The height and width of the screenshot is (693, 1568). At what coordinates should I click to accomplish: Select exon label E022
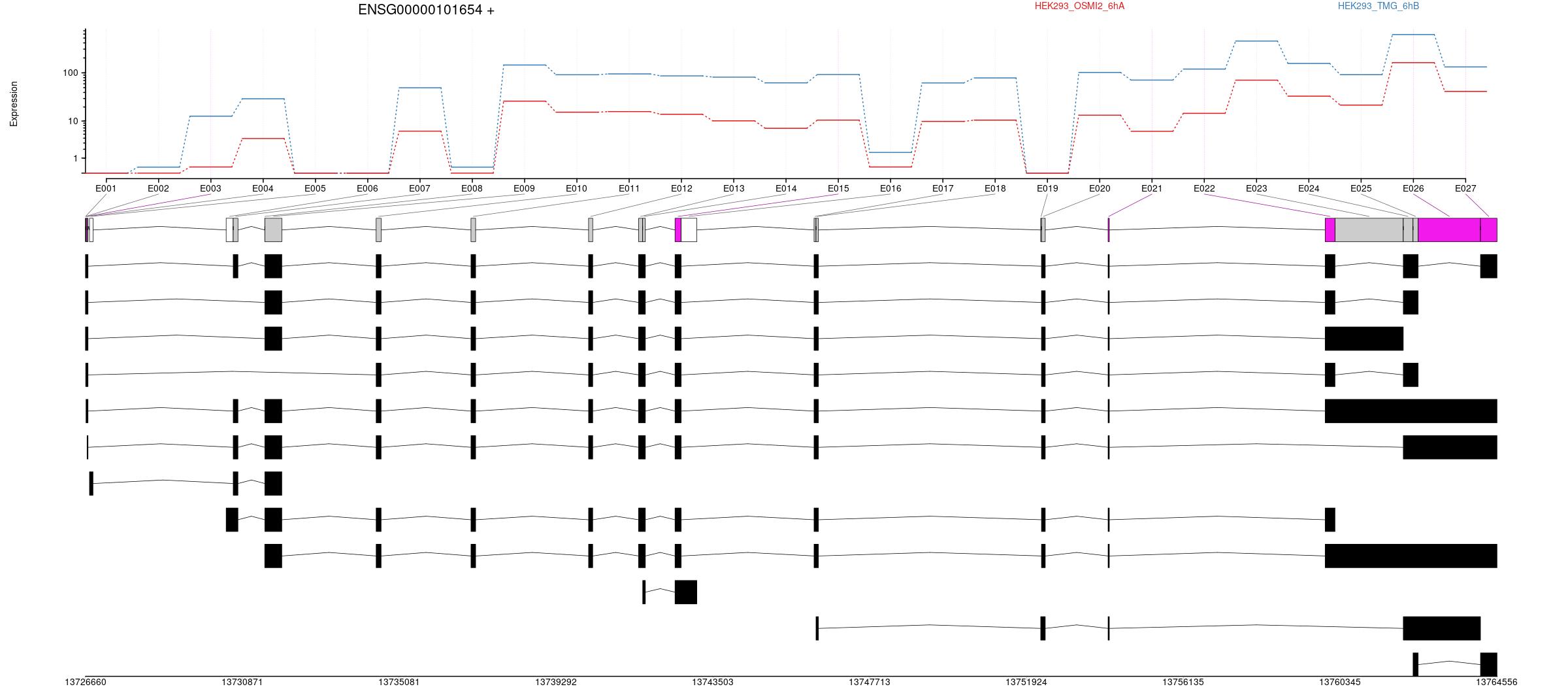[1204, 188]
